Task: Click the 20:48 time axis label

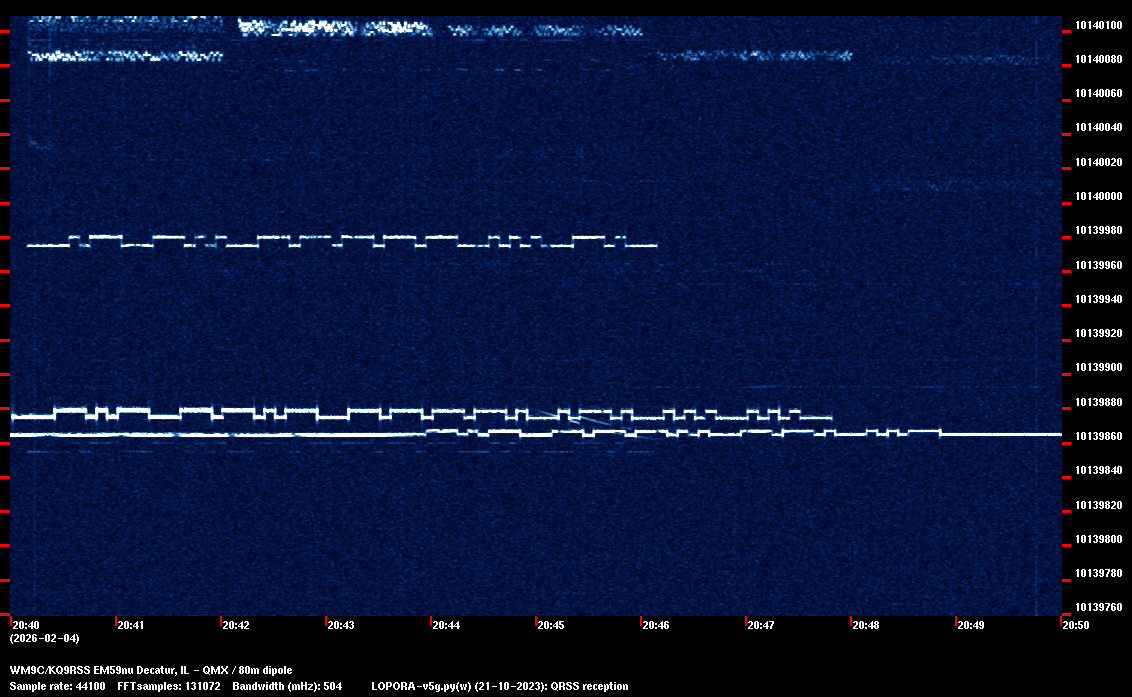Action: [866, 625]
